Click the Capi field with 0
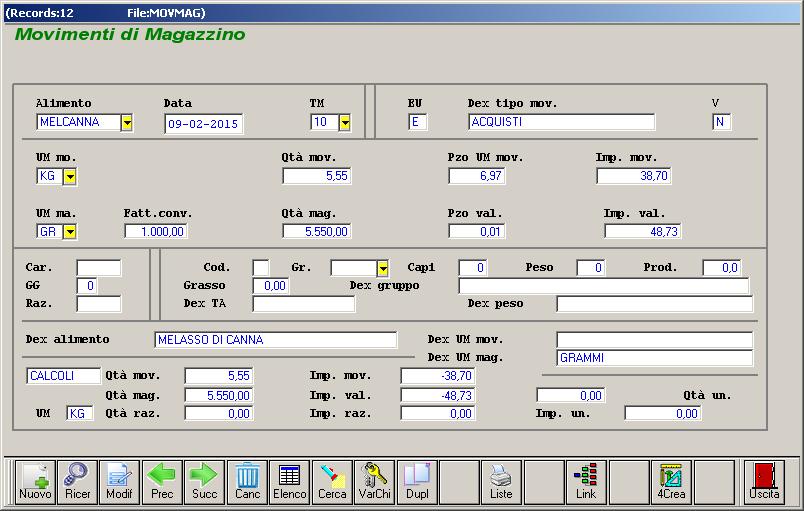Screen dimensions: 804x511 473,268
